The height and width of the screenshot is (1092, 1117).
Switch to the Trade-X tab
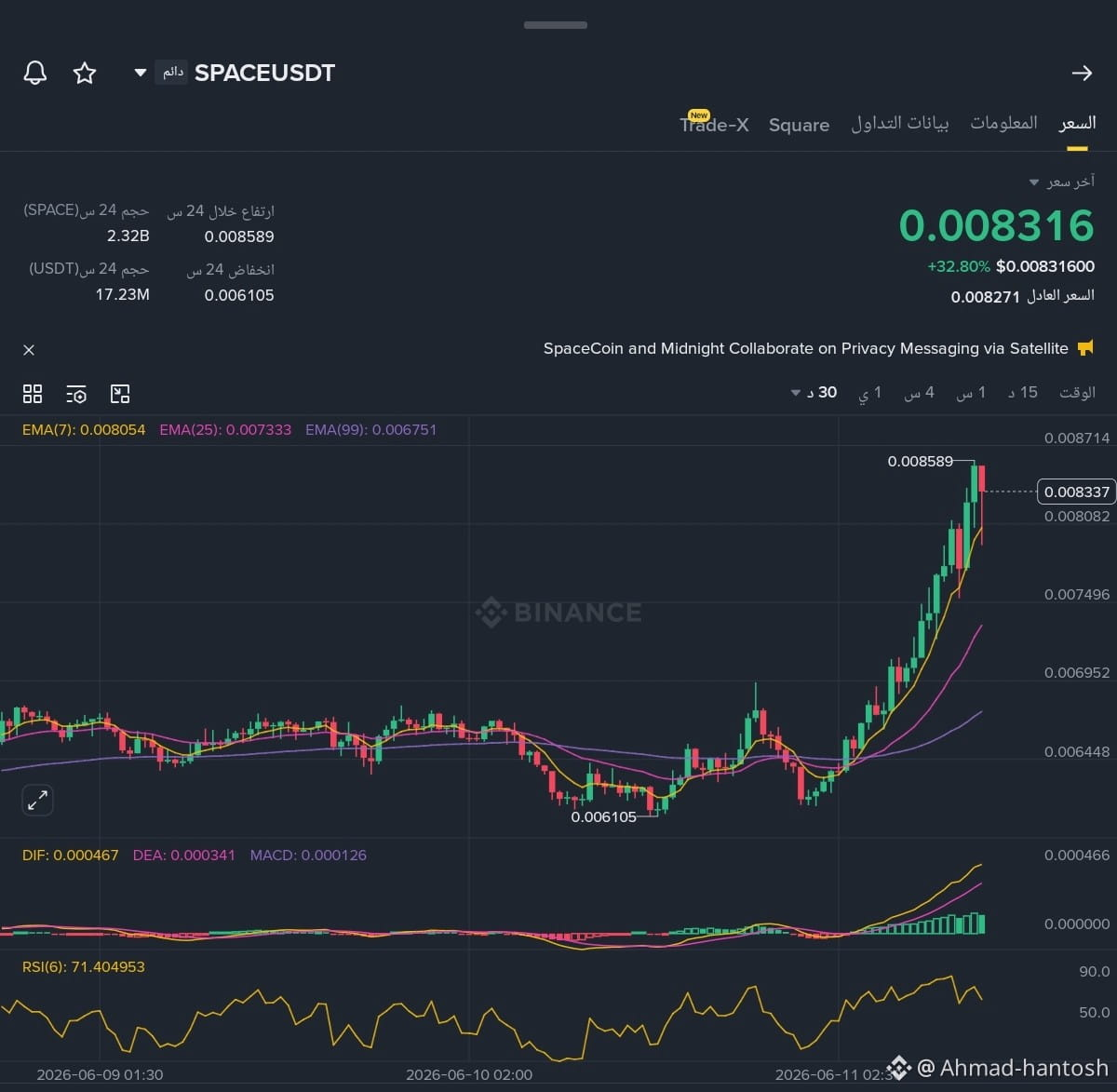(714, 124)
